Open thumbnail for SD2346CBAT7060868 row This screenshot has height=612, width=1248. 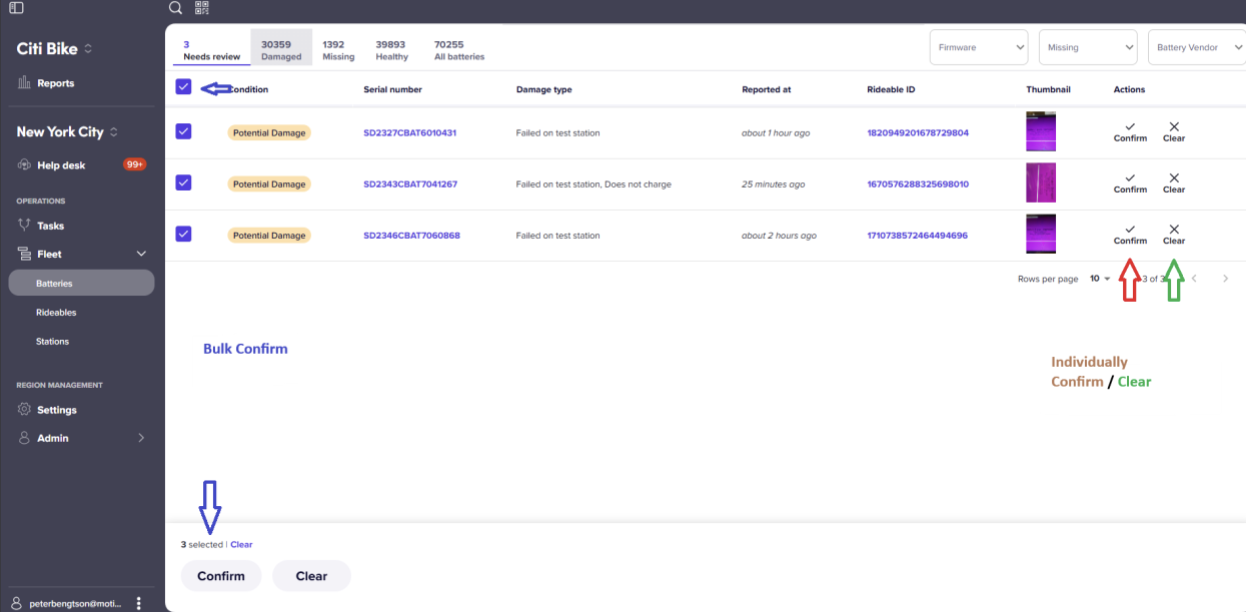(1041, 234)
